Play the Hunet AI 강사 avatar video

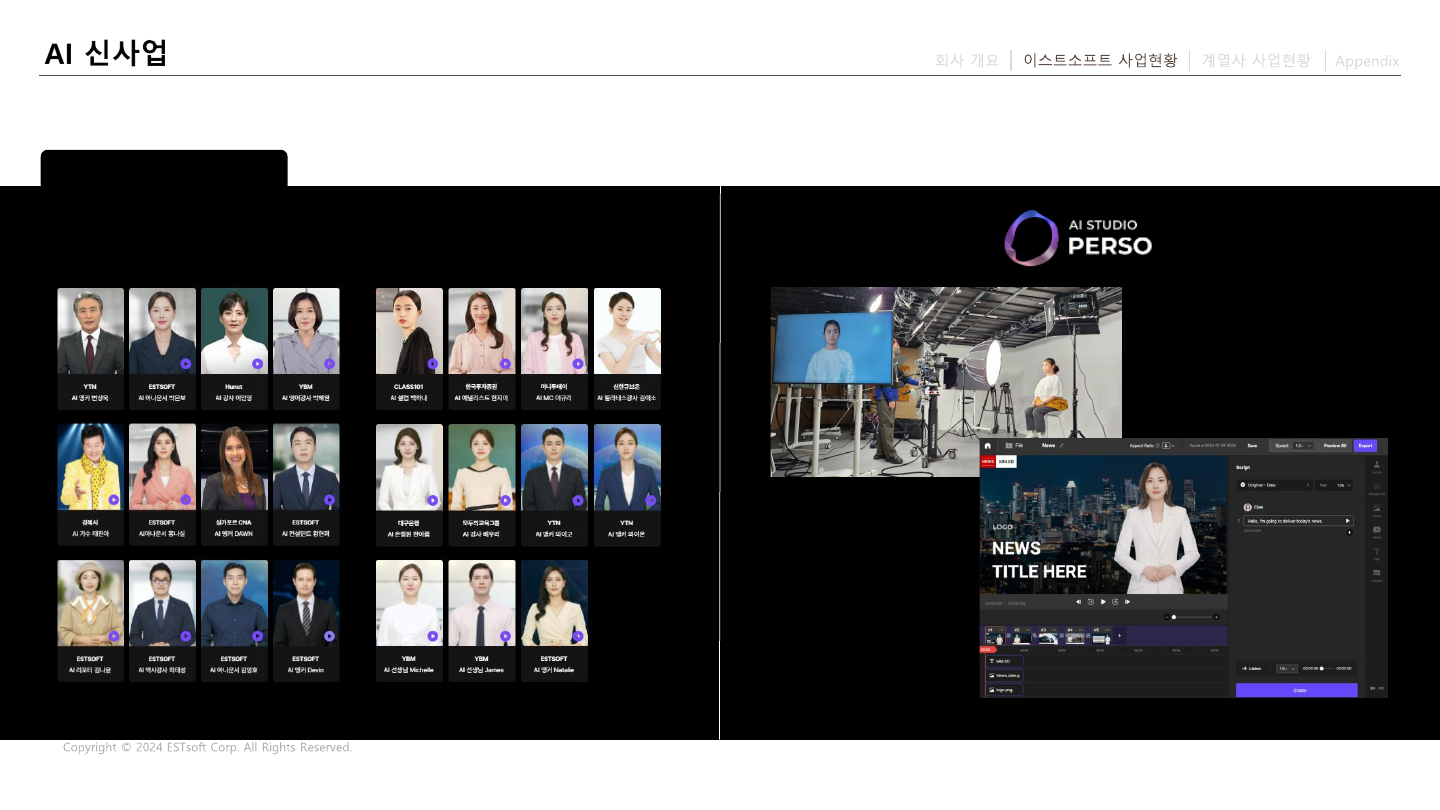[257, 364]
